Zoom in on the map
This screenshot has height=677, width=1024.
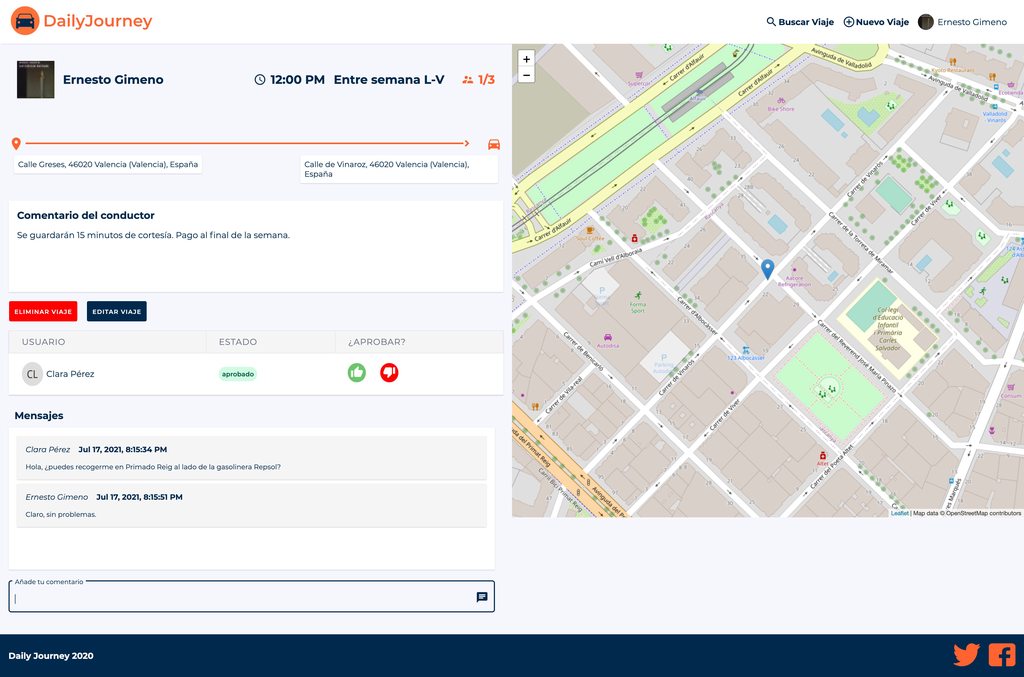(526, 59)
